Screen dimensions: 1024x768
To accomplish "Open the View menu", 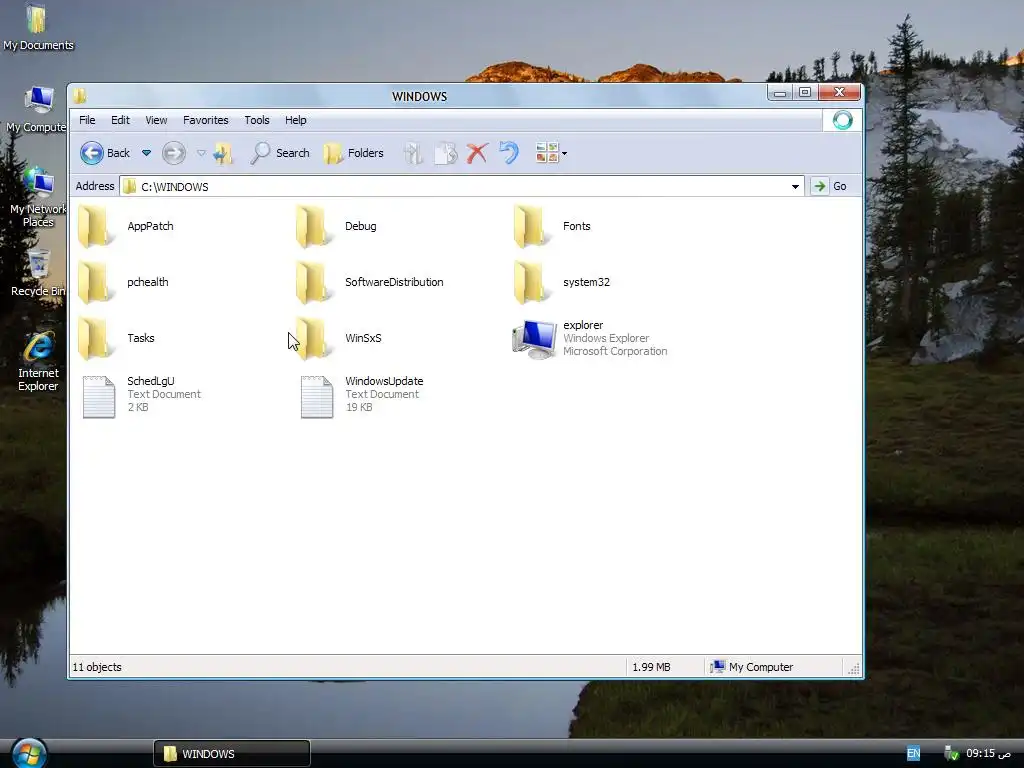I will click(x=156, y=120).
